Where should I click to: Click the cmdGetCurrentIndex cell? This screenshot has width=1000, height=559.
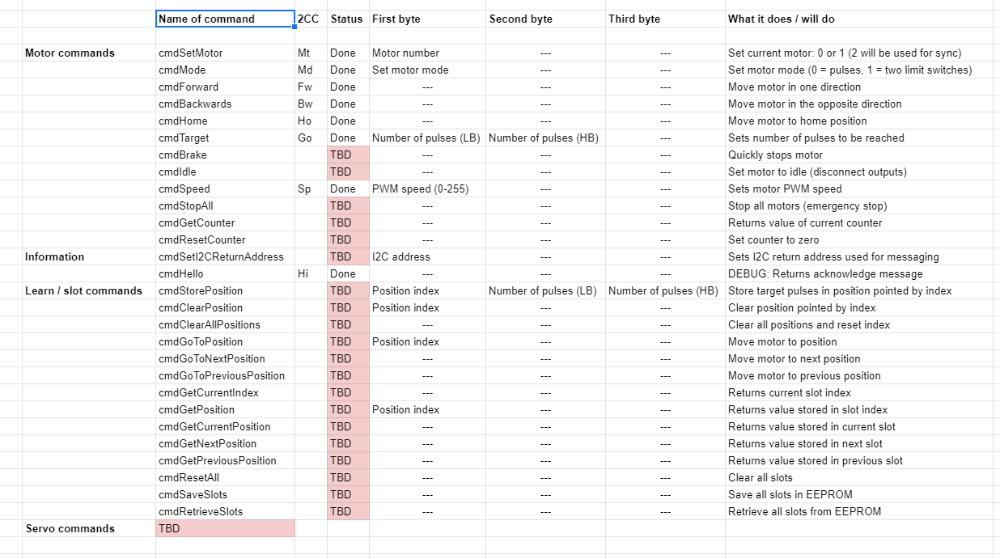[225, 393]
